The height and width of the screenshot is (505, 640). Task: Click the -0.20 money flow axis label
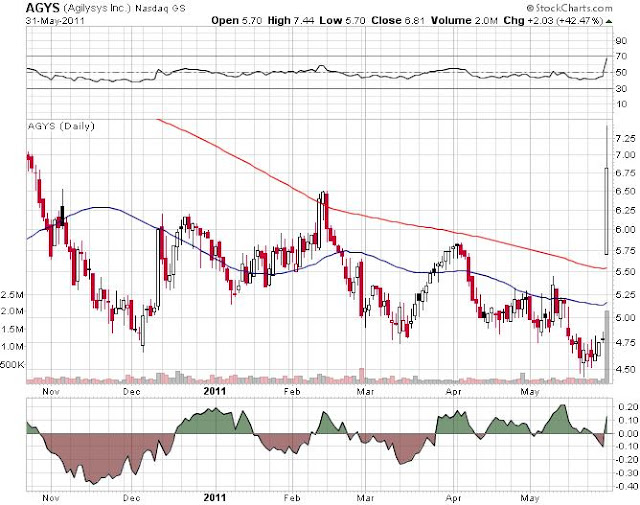pyautogui.click(x=626, y=460)
